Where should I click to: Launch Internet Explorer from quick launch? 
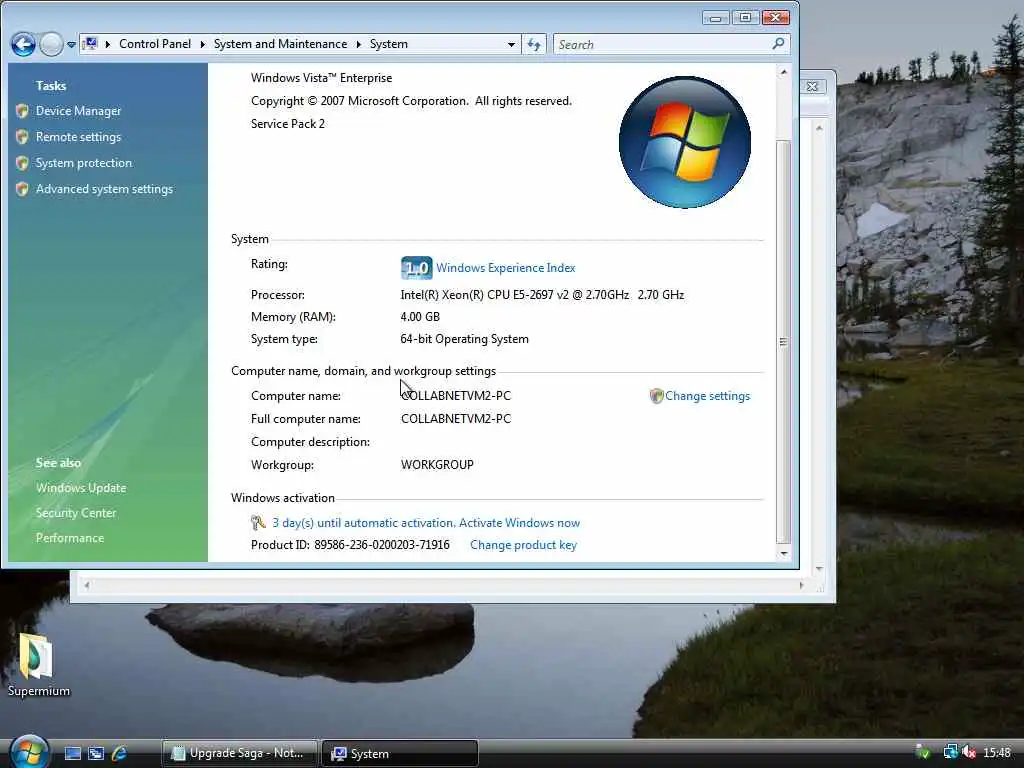click(x=119, y=754)
